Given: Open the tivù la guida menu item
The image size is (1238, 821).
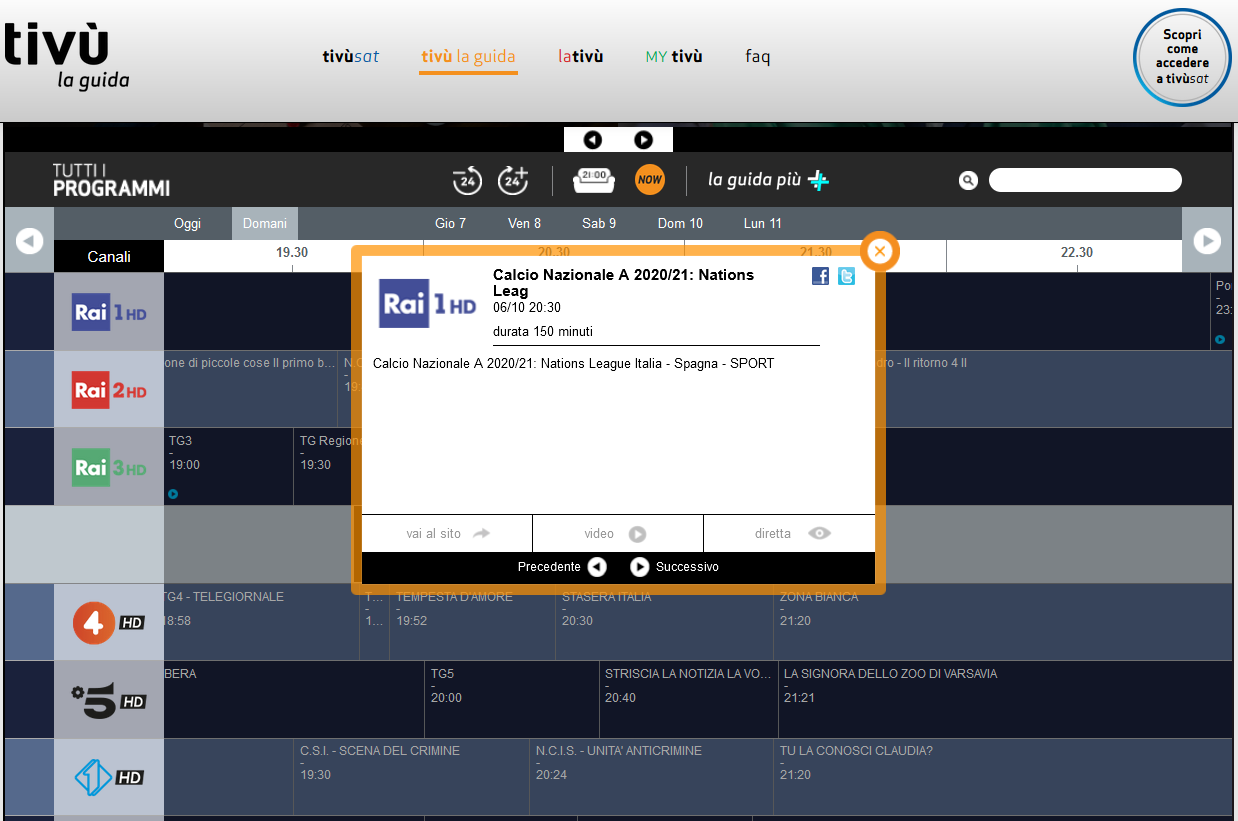Looking at the screenshot, I should pyautogui.click(x=468, y=57).
